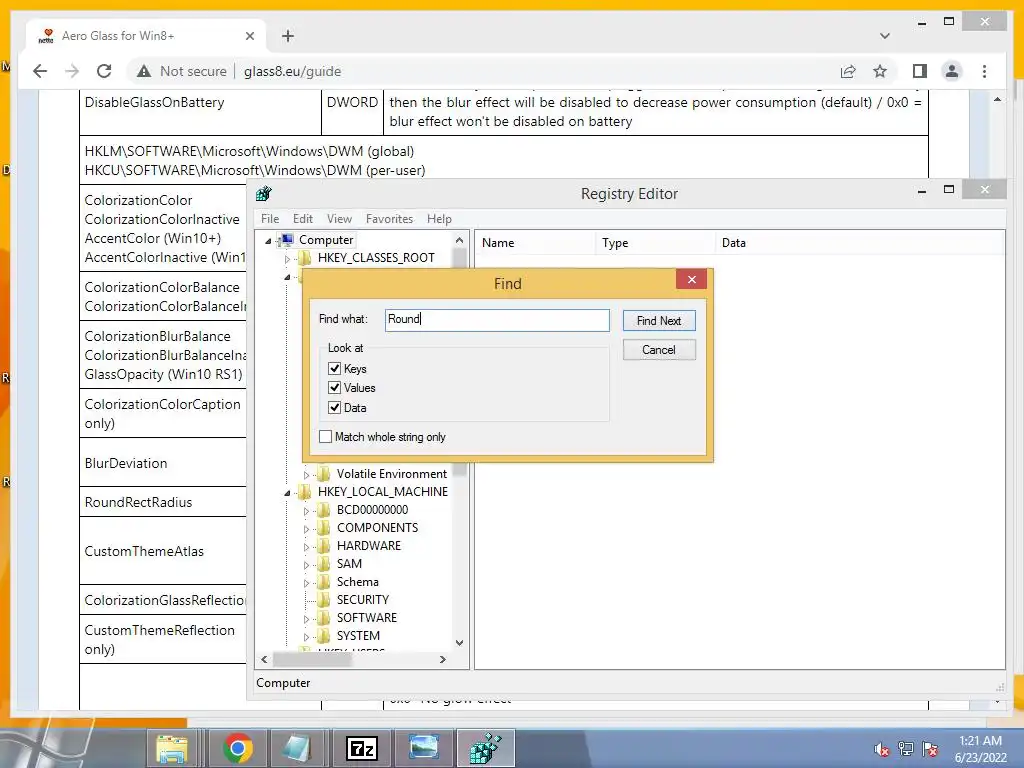Click the Name column header

click(535, 243)
